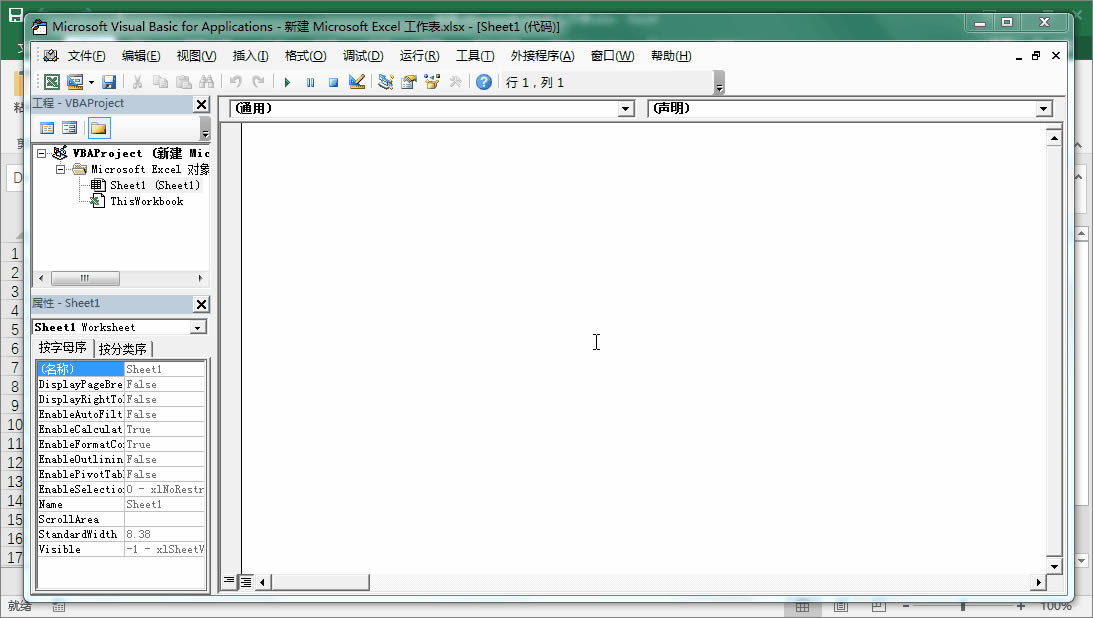Select ThisWorkbook in the Project tree
Screen dimensions: 1093x618
(x=148, y=200)
